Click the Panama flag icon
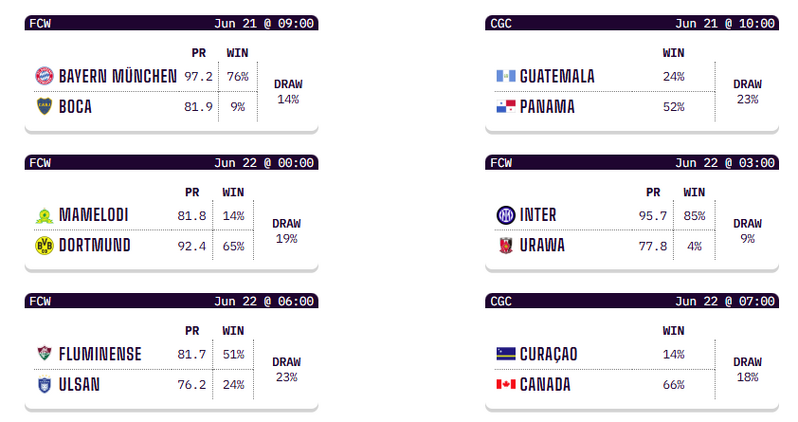The height and width of the screenshot is (422, 798). pos(505,106)
